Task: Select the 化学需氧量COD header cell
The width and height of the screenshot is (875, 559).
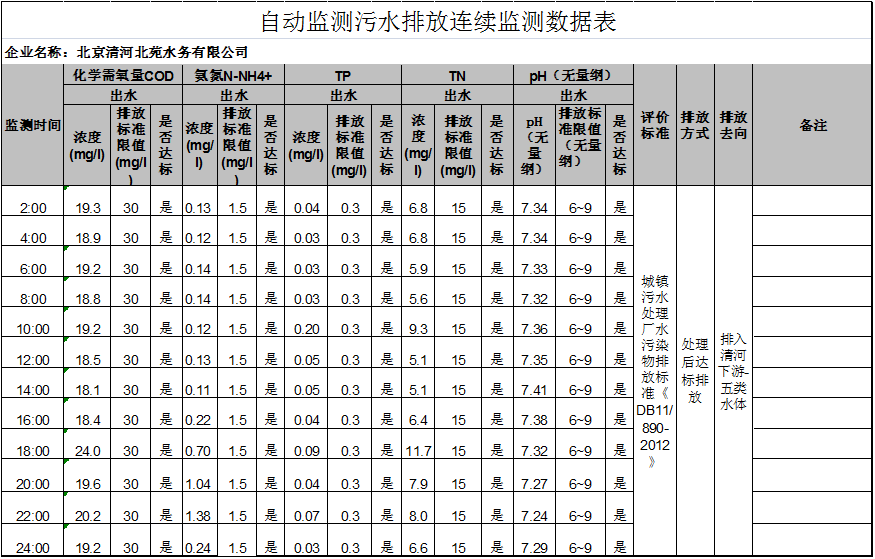Action: click(x=123, y=75)
